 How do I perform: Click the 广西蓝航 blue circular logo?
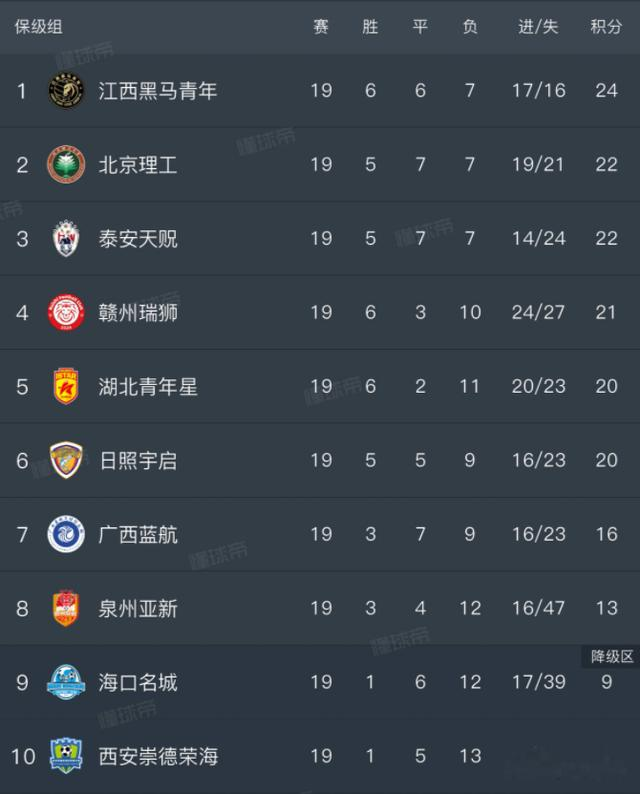point(67,534)
